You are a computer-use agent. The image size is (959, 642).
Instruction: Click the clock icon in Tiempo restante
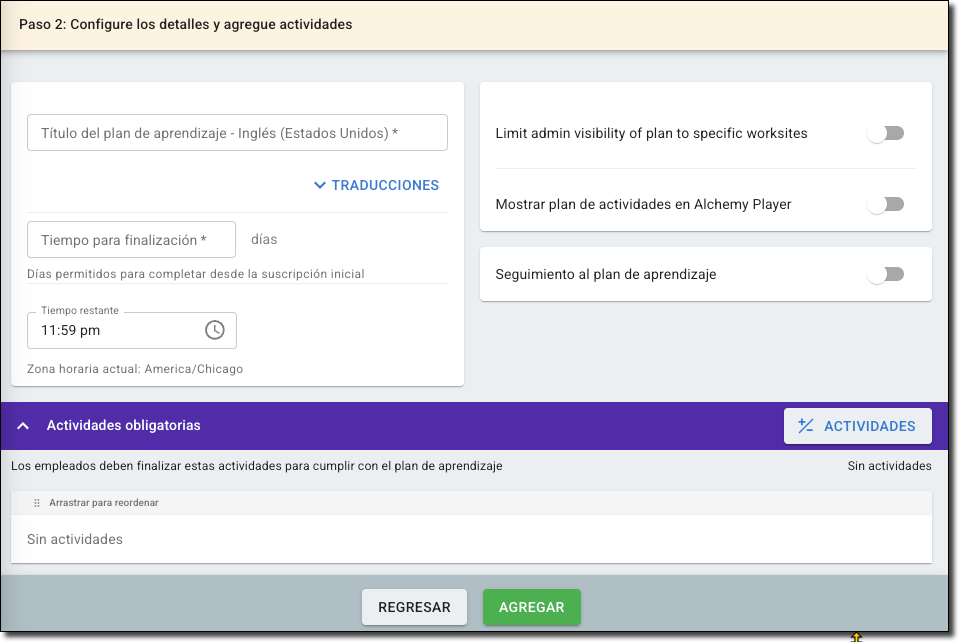215,330
